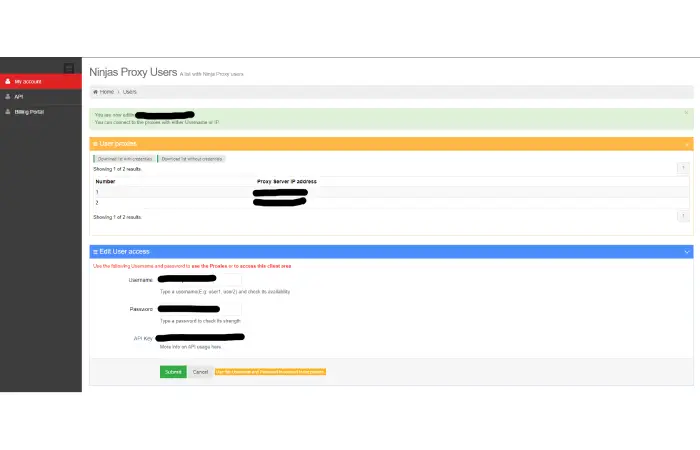Select proxy table row number 1
This screenshot has width=700, height=450.
(x=391, y=192)
